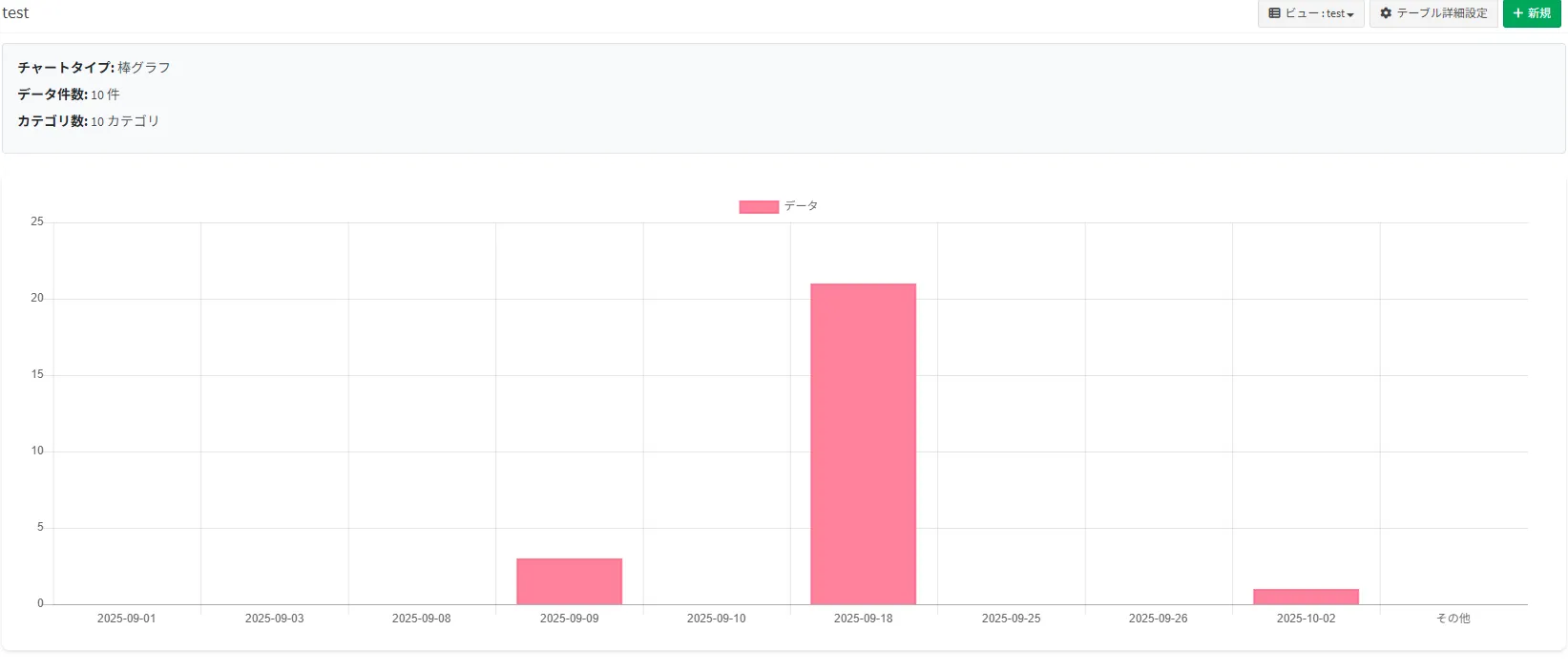Select the 2025-09-08 axis label
1568x672 pixels.
pos(421,619)
